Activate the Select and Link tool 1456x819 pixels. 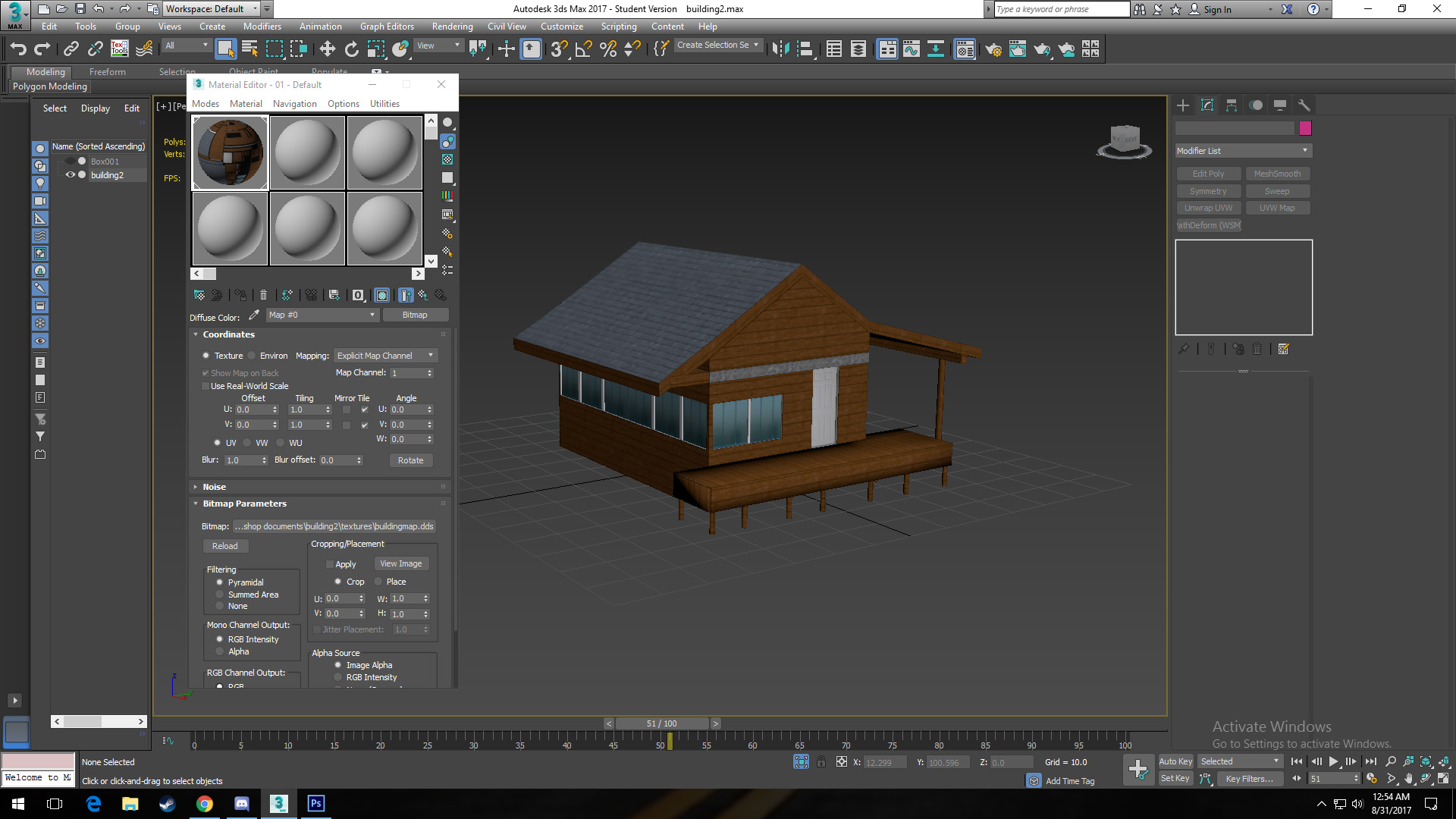click(x=71, y=49)
